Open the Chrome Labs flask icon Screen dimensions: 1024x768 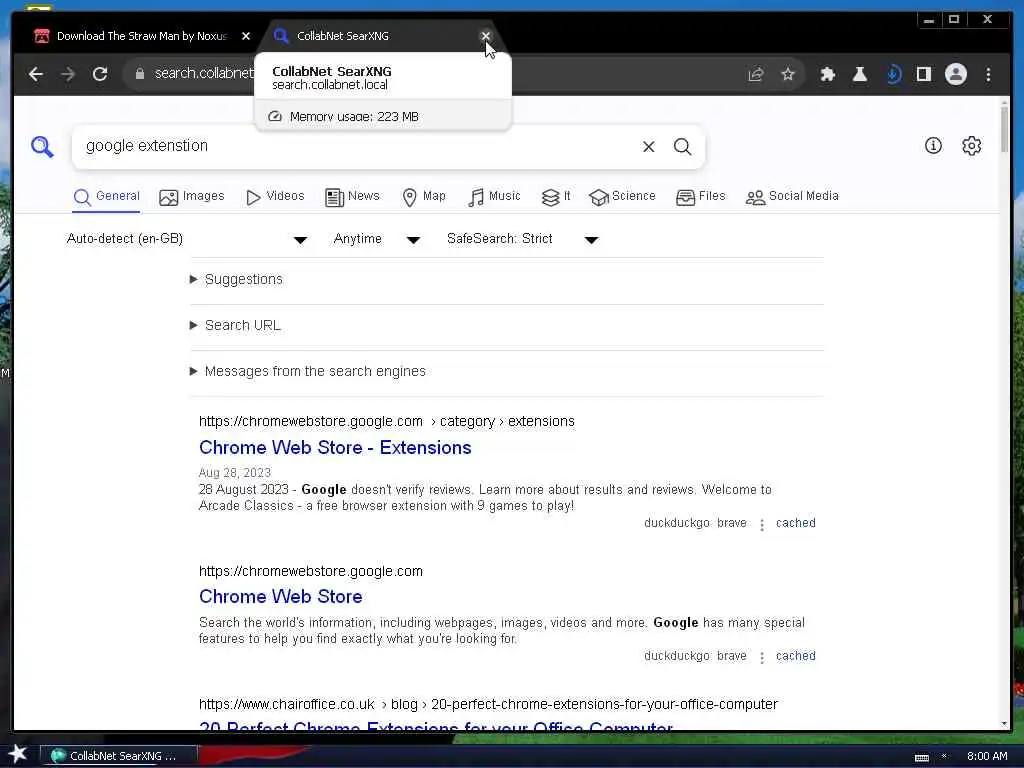[x=860, y=74]
